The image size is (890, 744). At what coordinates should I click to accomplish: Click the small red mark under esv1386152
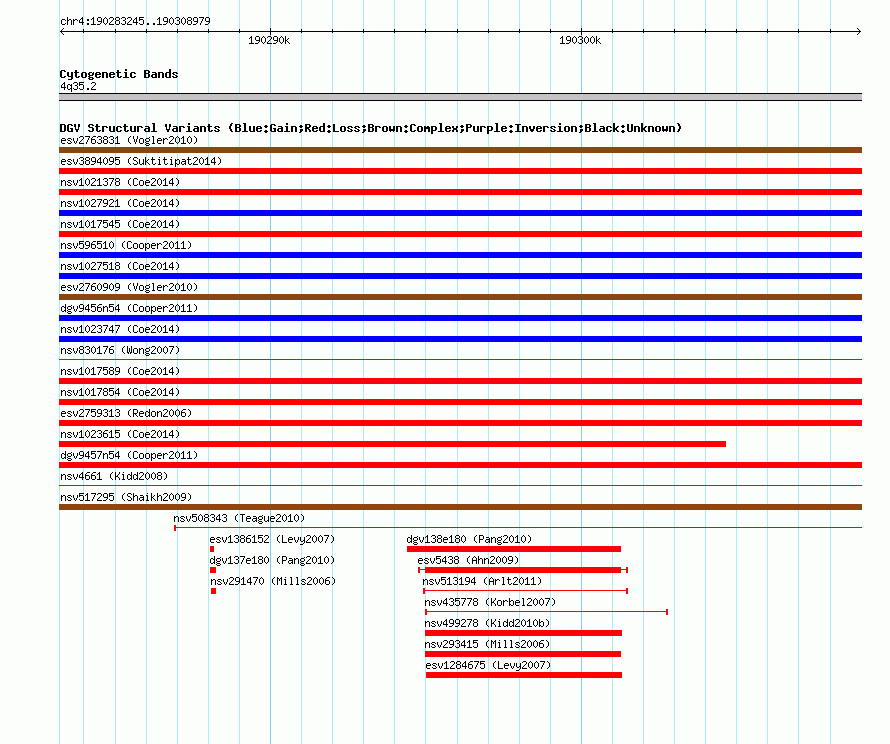212,549
